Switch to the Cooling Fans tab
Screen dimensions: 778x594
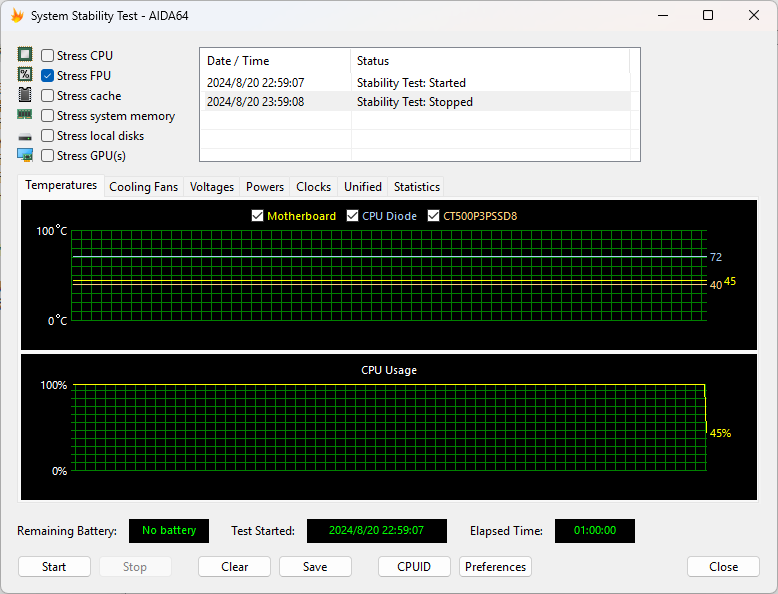[x=143, y=187]
